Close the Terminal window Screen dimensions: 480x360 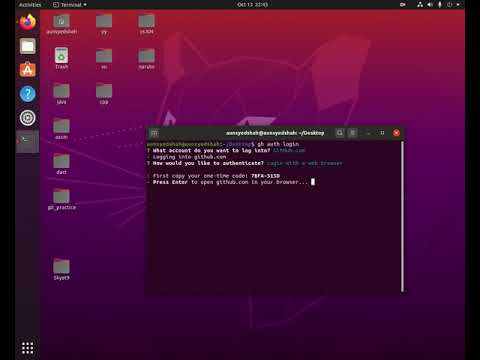click(x=396, y=133)
